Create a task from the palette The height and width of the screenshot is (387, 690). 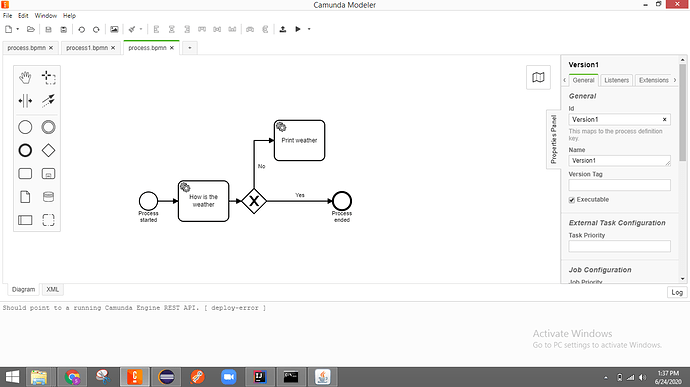[x=25, y=173]
